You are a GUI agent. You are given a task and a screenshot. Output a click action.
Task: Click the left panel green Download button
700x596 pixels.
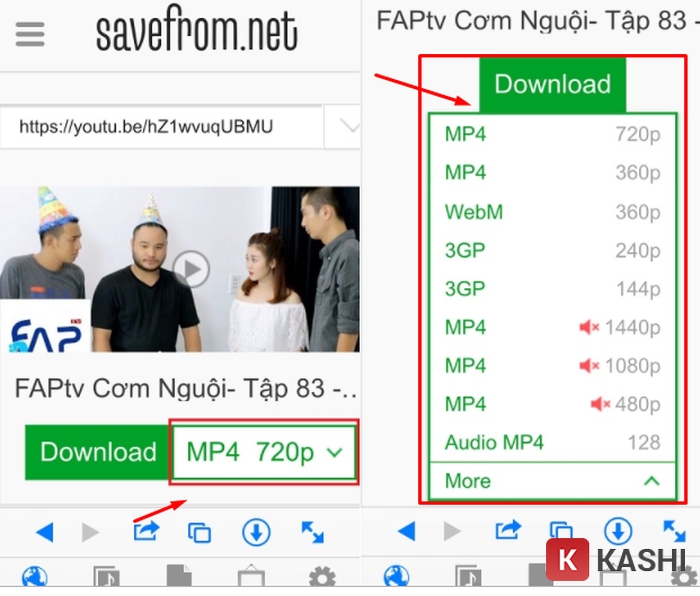pyautogui.click(x=98, y=452)
